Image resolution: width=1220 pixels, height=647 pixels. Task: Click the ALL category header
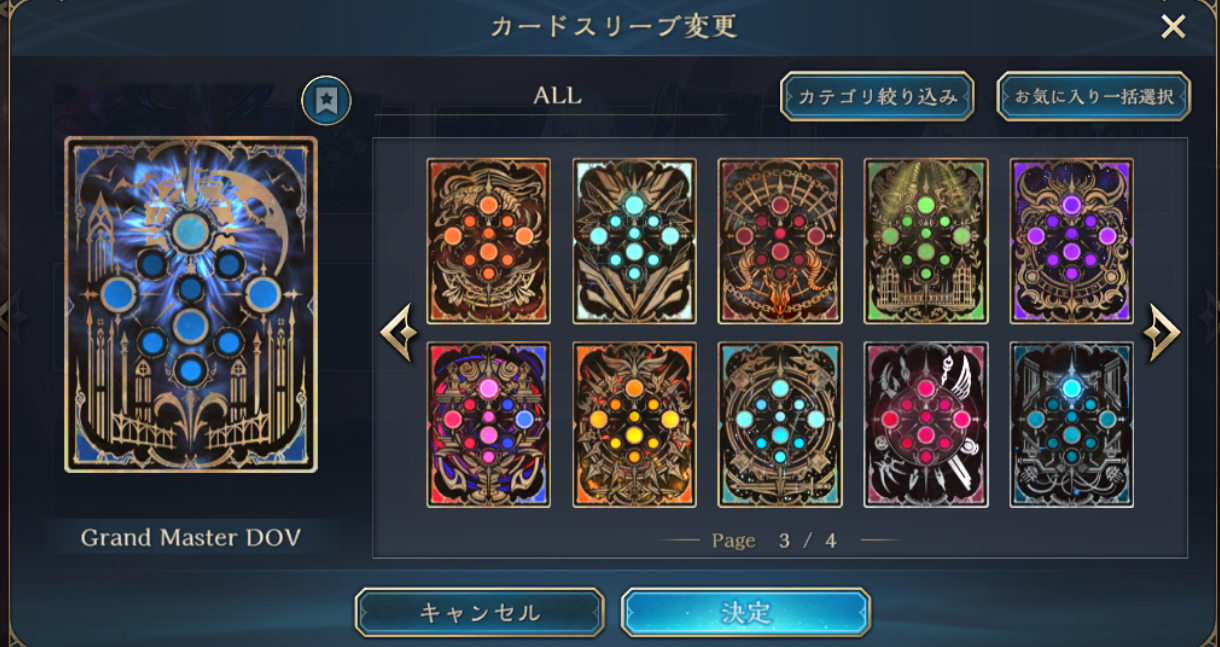(557, 97)
